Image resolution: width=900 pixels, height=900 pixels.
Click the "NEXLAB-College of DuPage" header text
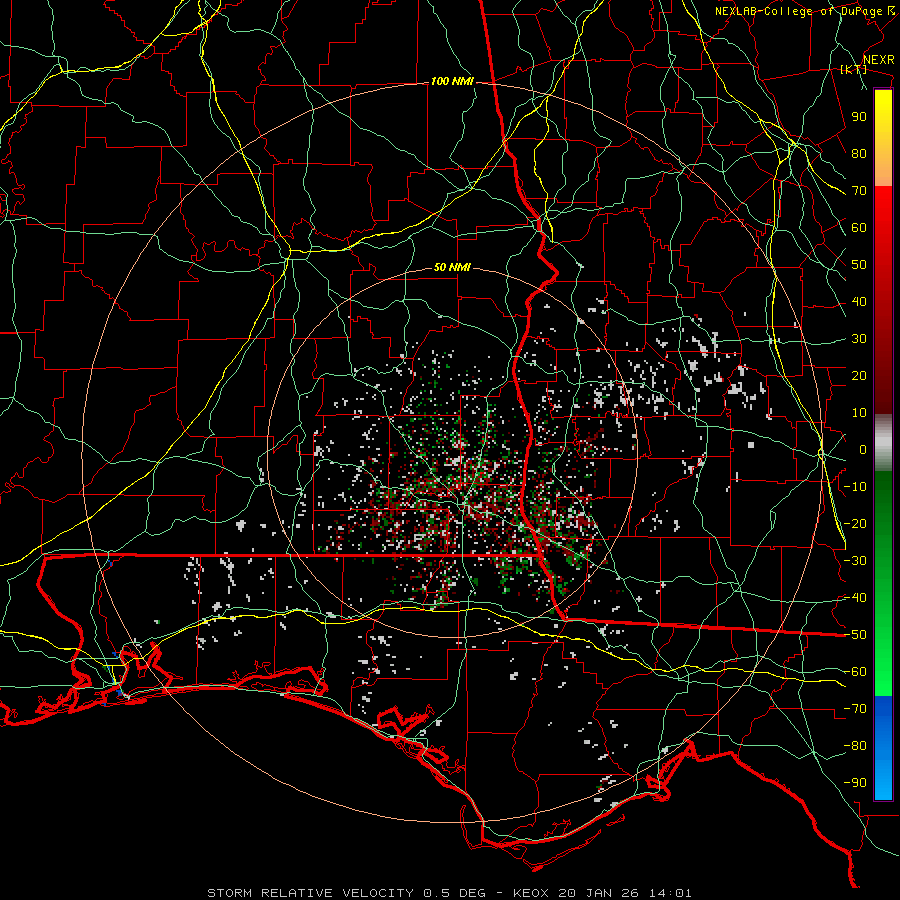798,11
